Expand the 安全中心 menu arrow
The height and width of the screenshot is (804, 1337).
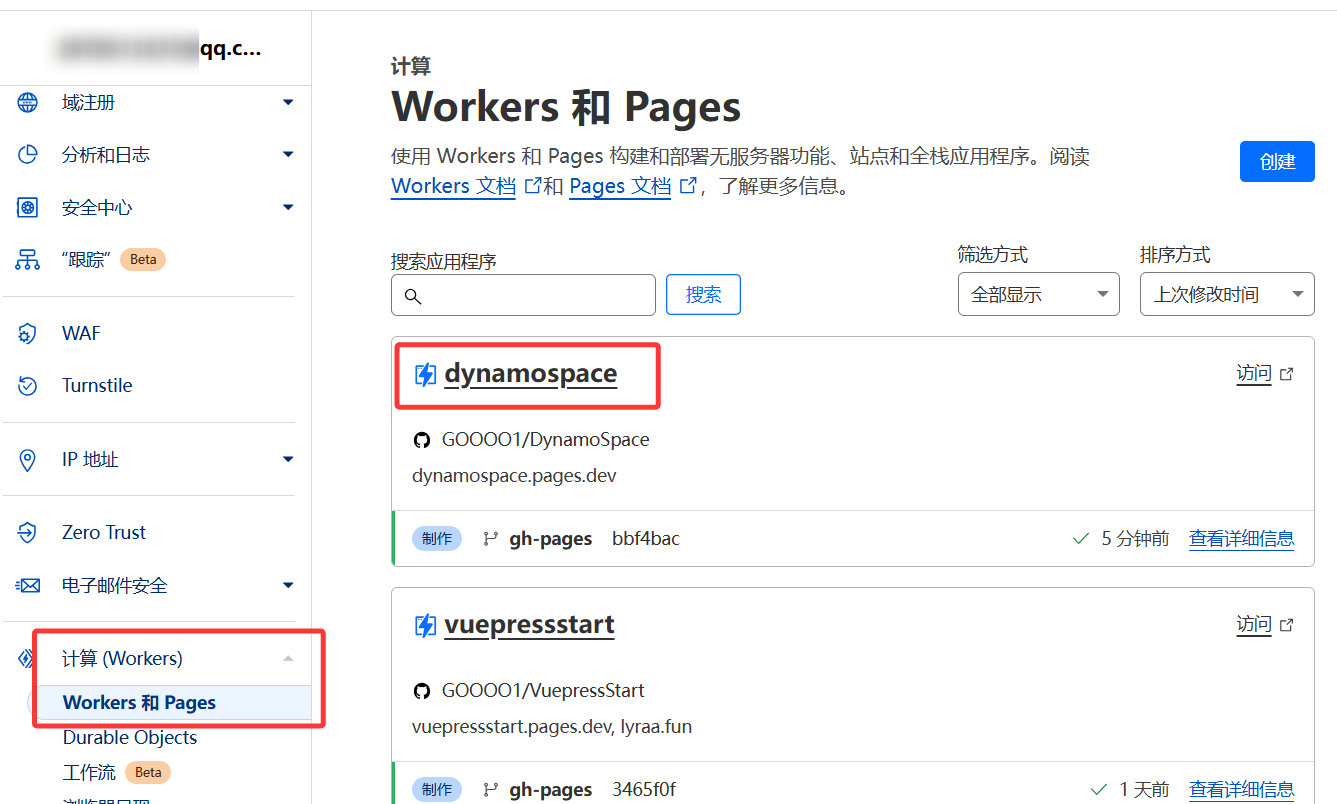(288, 207)
